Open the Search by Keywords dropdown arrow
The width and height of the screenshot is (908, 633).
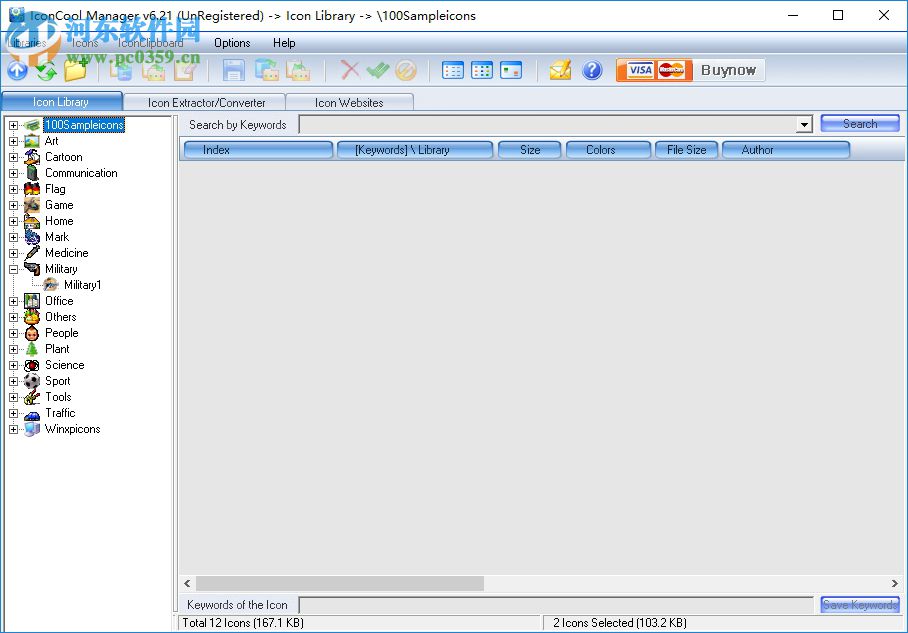pyautogui.click(x=804, y=124)
